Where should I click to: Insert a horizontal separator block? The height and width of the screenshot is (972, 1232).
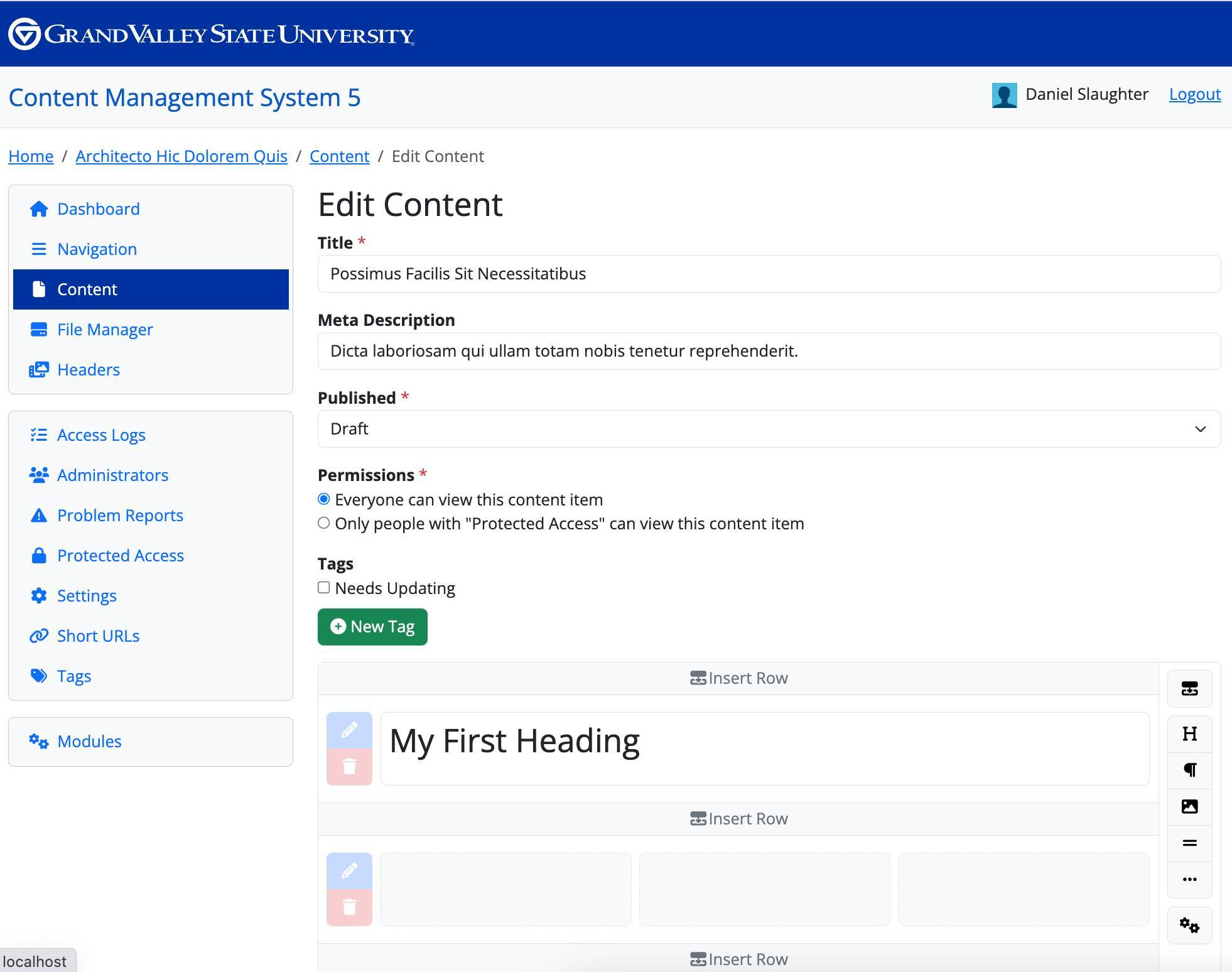(x=1191, y=843)
